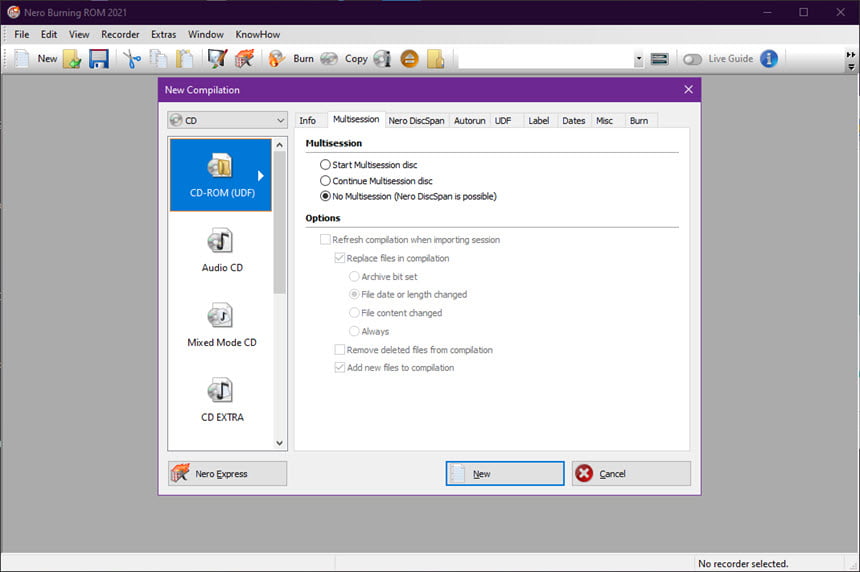
Task: Open the Extras menu
Action: tap(163, 34)
